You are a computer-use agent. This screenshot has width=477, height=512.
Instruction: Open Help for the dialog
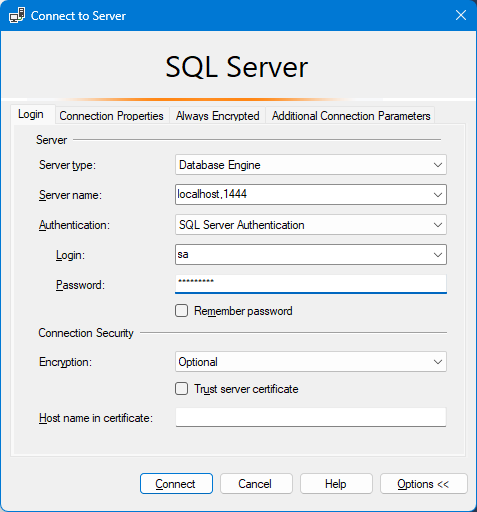(x=336, y=483)
